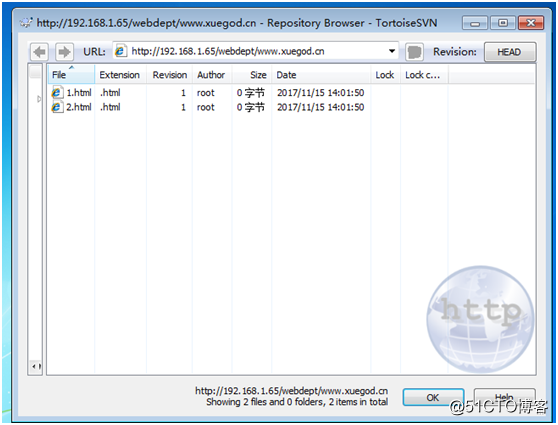Minimize the Repository Browser window
Image resolution: width=558 pixels, height=425 pixels.
(x=475, y=23)
